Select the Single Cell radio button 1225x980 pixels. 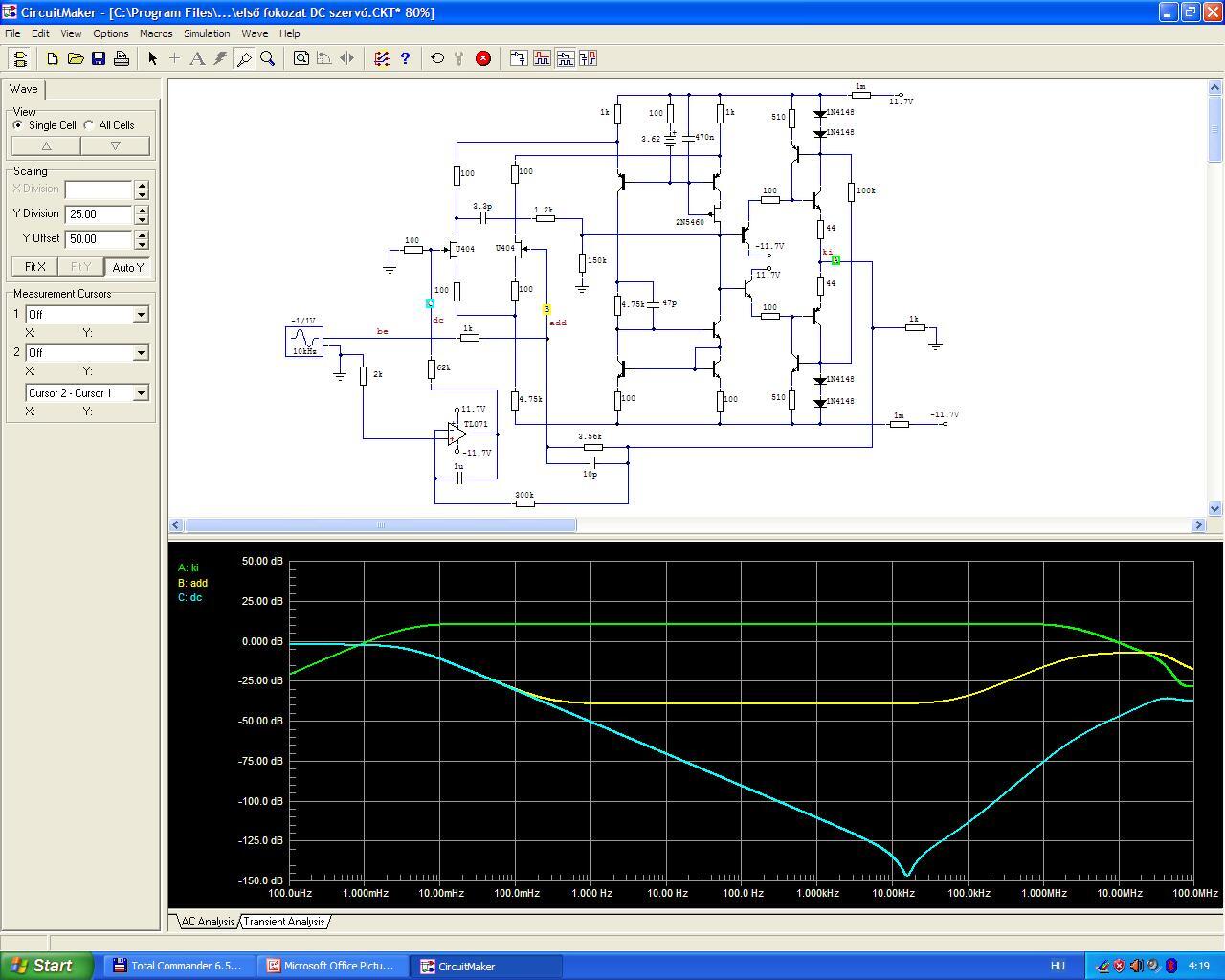pyautogui.click(x=18, y=125)
